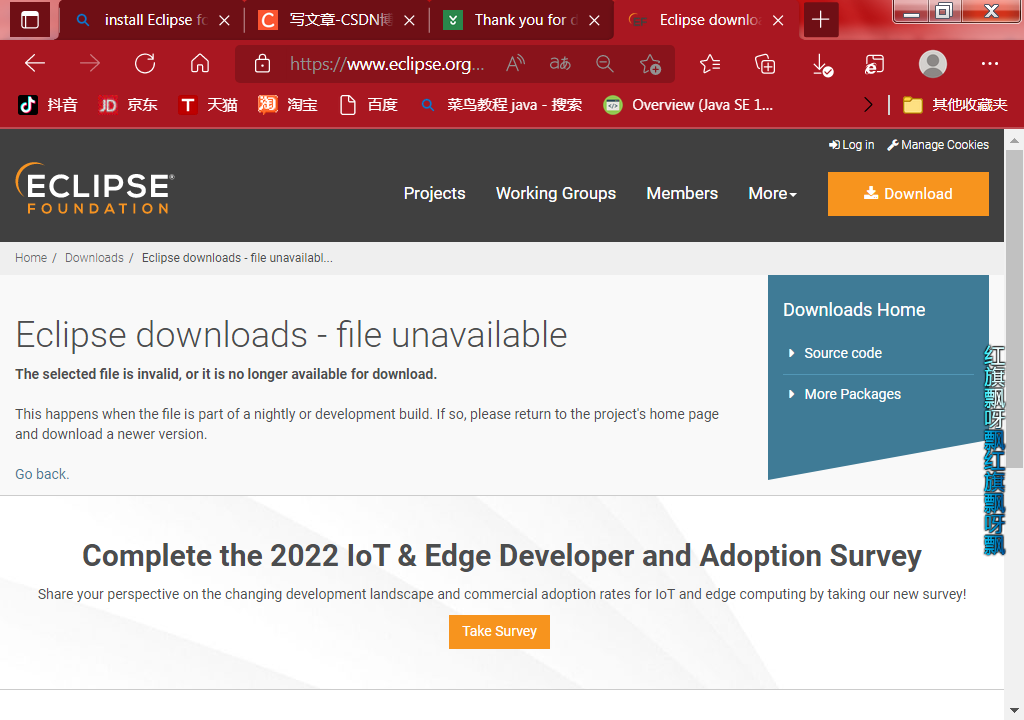Open the 京东 bookmark
The image size is (1024, 720).
click(128, 105)
